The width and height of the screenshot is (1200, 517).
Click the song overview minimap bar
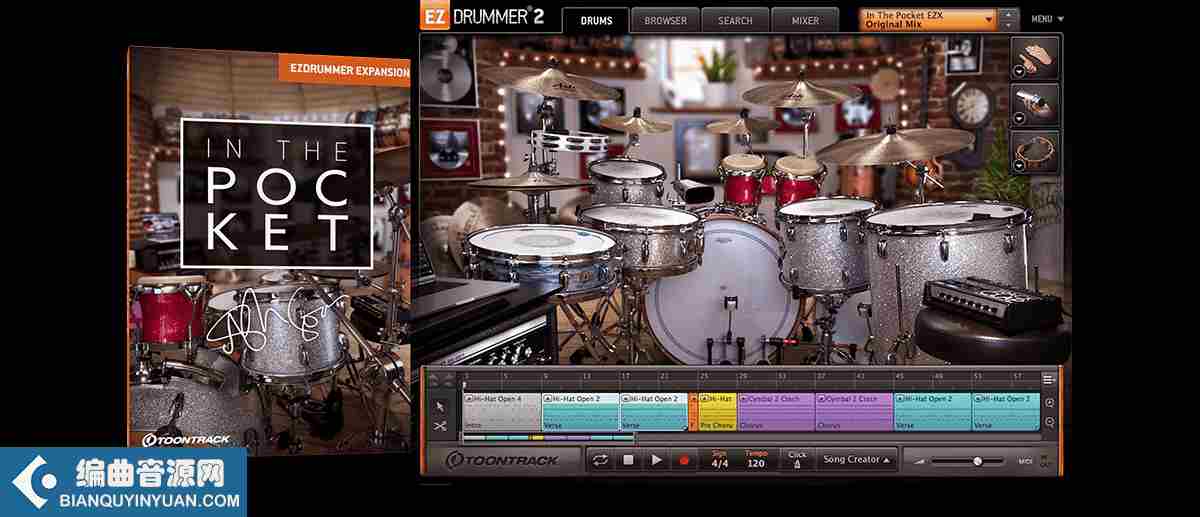pyautogui.click(x=548, y=437)
